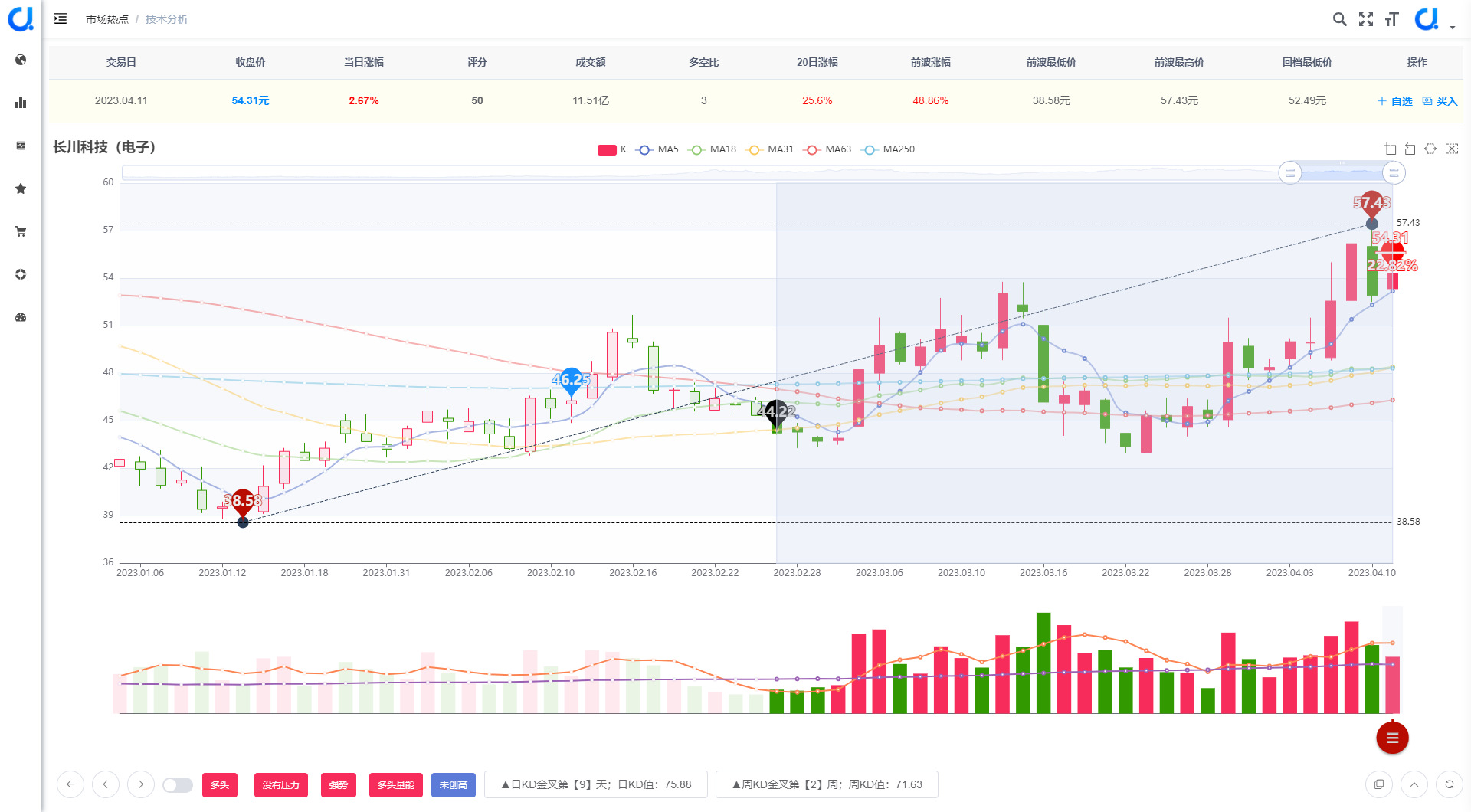Open the search magnifier icon
The image size is (1471, 812).
(x=1339, y=19)
